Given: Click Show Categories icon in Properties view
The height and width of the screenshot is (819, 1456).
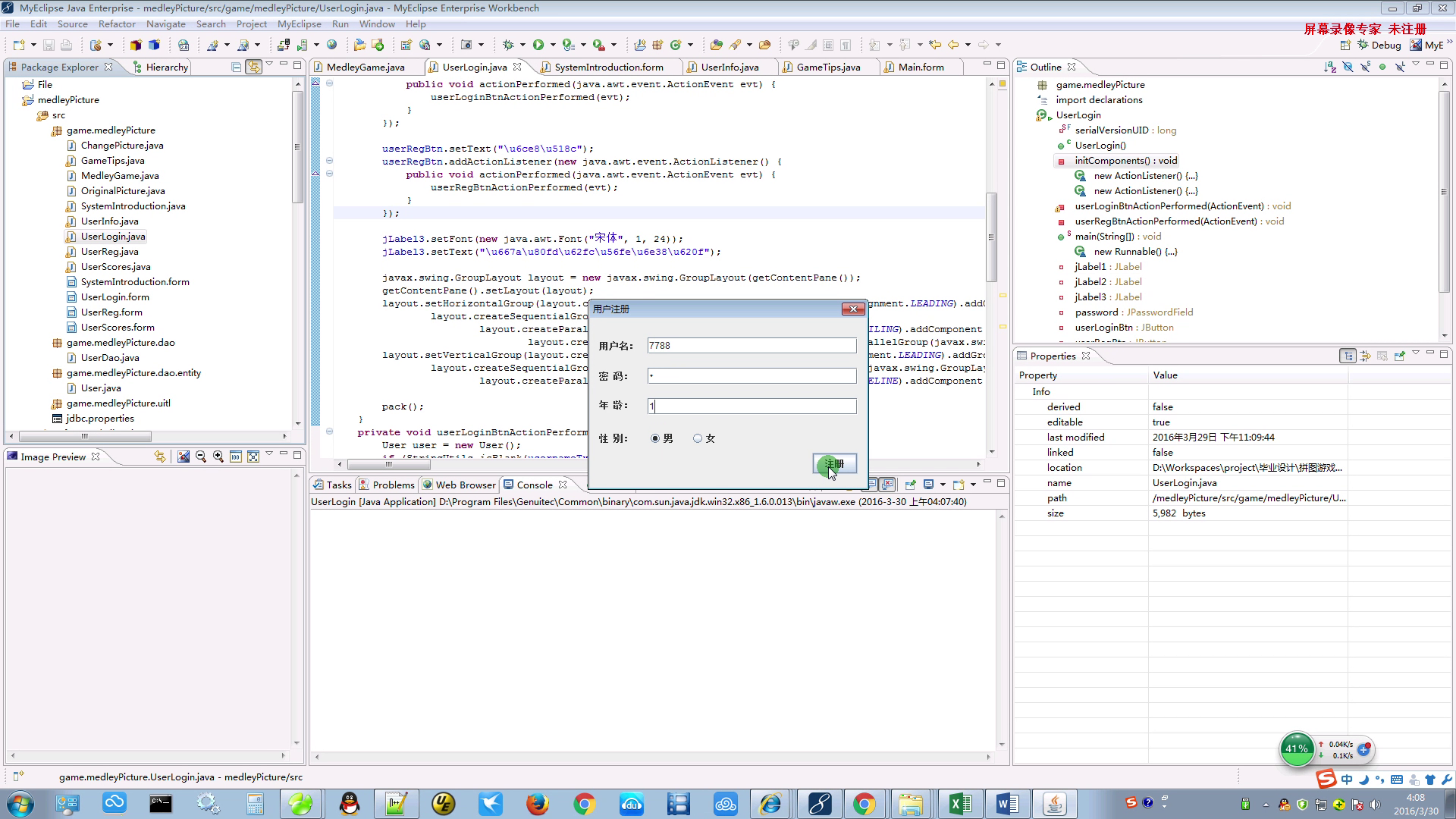Looking at the screenshot, I should pyautogui.click(x=1348, y=356).
